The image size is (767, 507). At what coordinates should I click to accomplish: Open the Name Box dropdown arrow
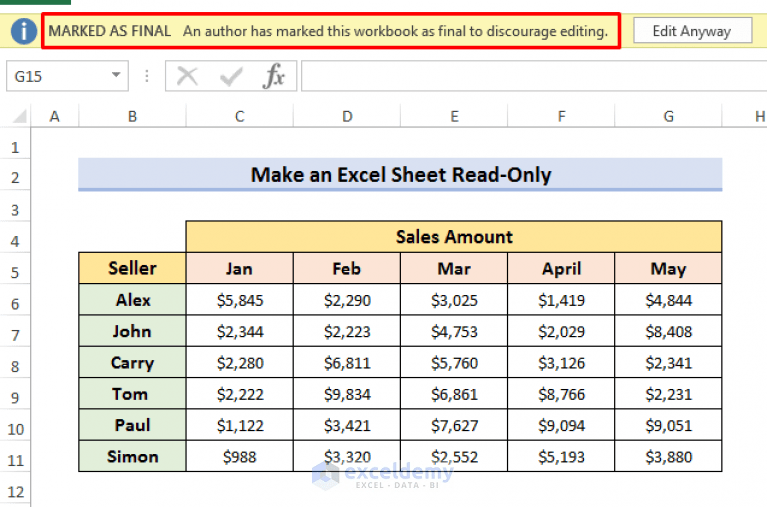coord(116,75)
